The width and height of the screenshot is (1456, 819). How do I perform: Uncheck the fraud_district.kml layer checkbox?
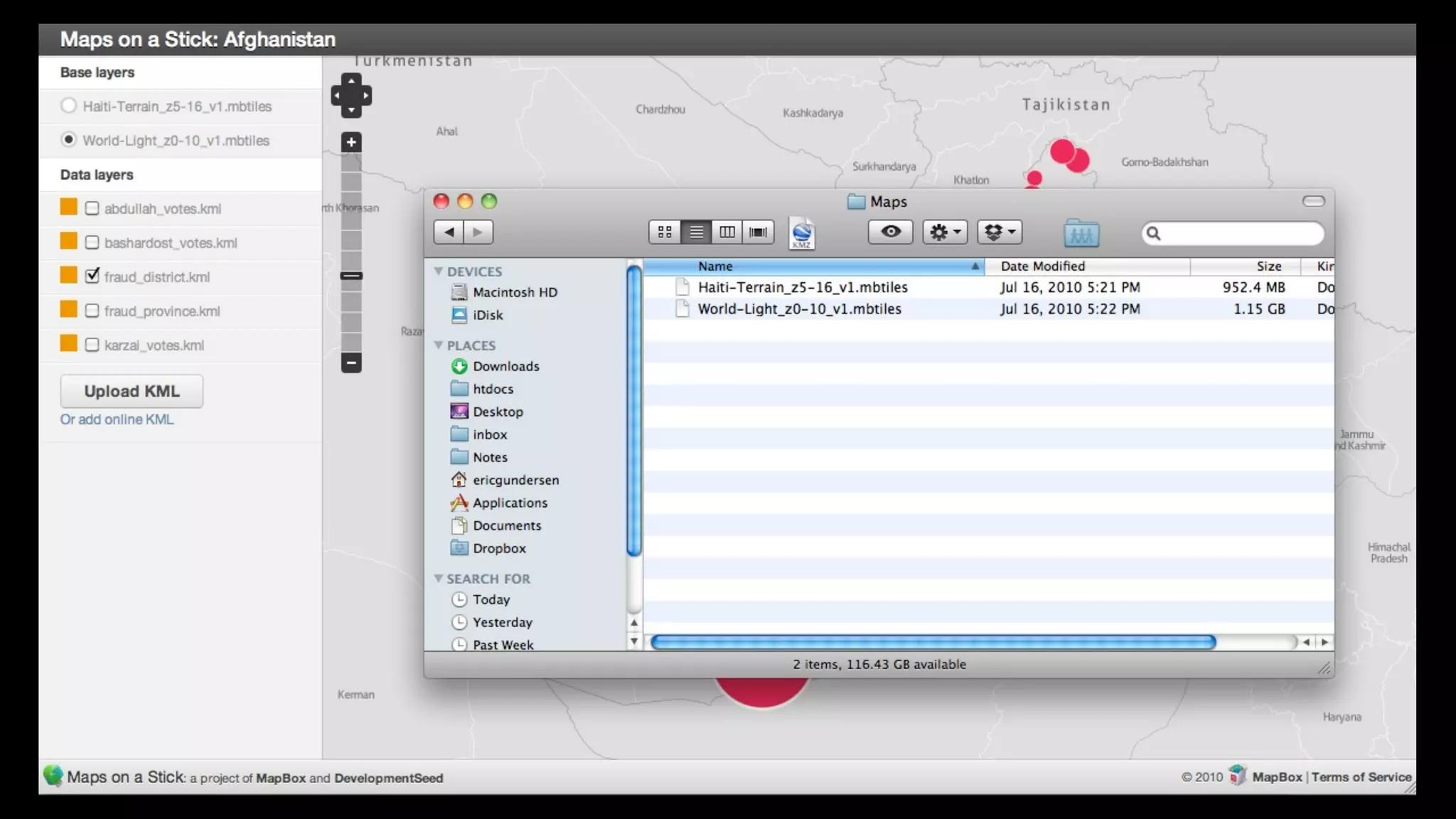pyautogui.click(x=92, y=276)
